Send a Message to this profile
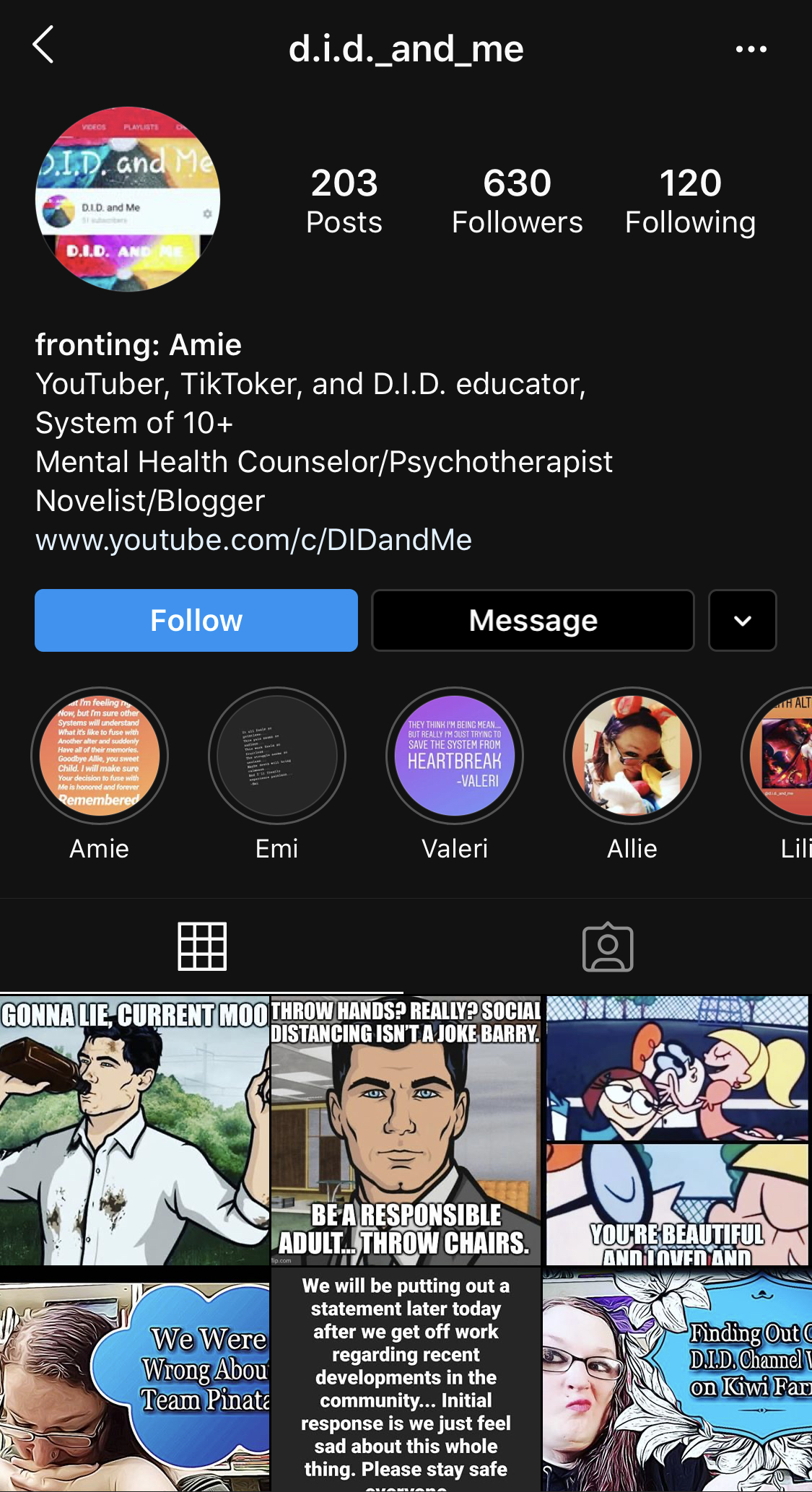The image size is (812, 1492). 533,621
